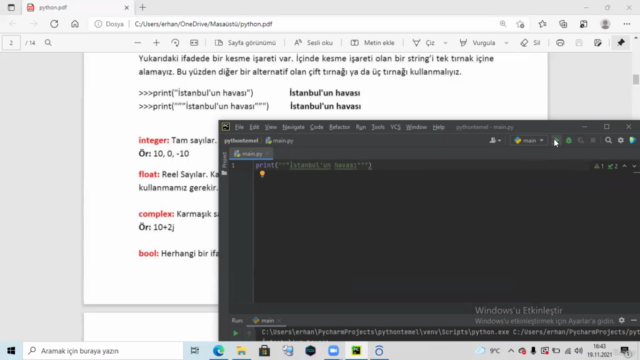This screenshot has width=640, height=360.
Task: Close the python.pdf browser tab
Action: pos(127,7)
